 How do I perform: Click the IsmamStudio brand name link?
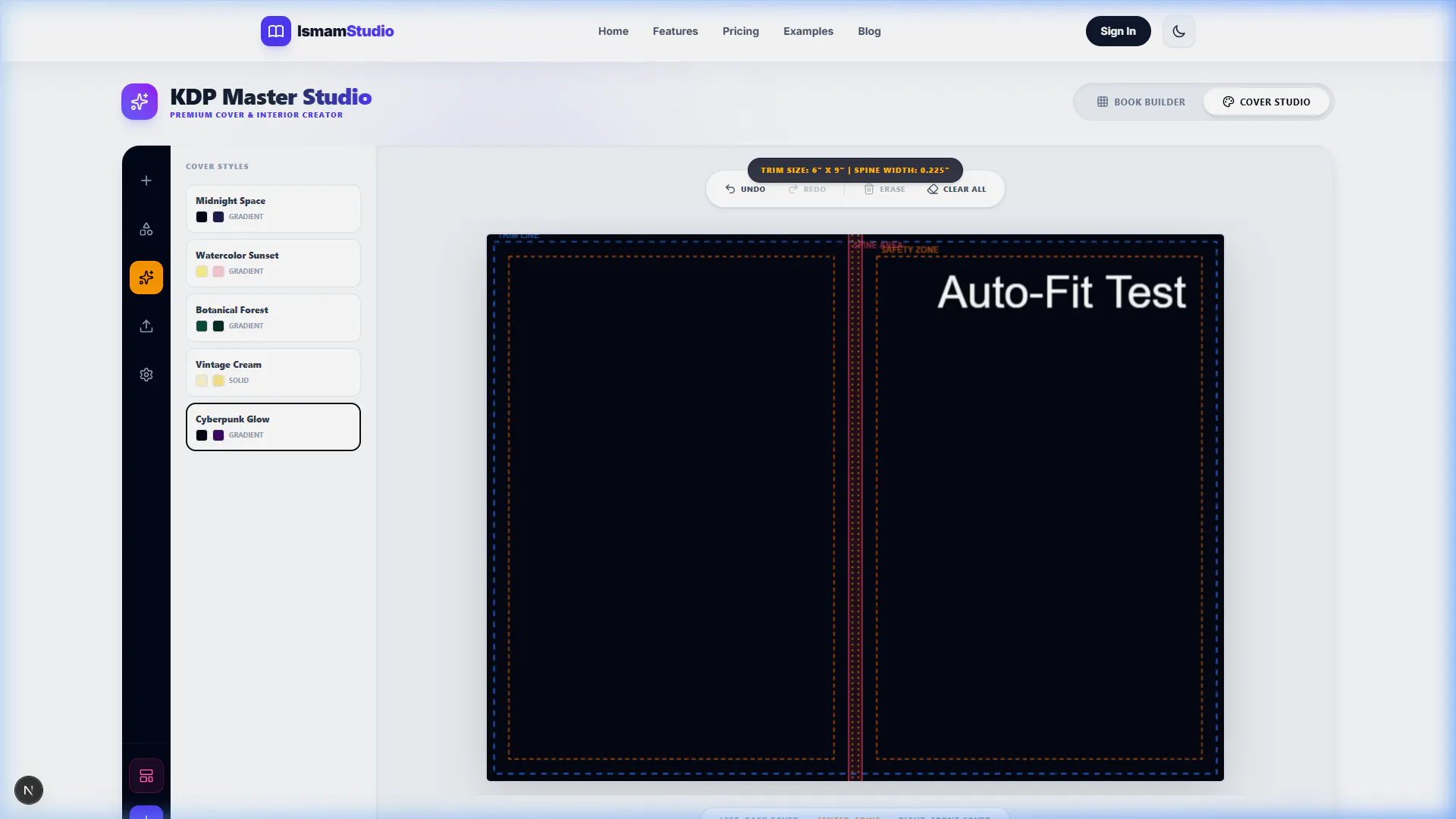coord(346,31)
